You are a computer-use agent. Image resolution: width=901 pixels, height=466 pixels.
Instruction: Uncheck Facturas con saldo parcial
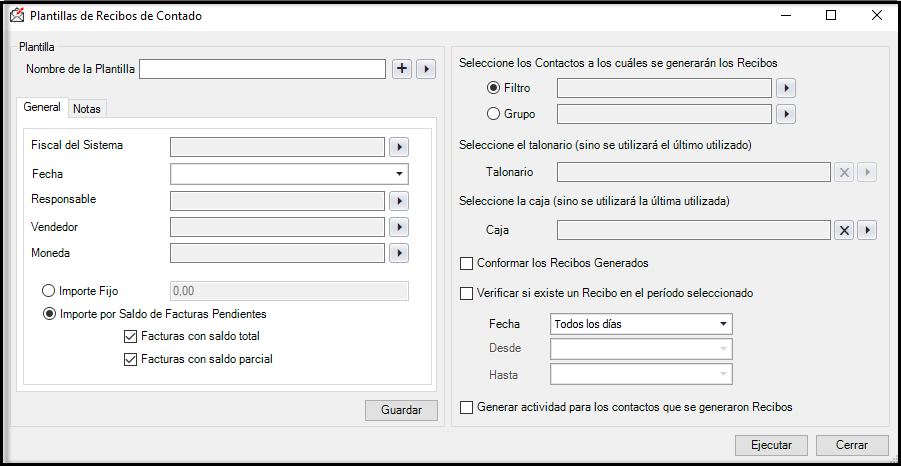130,360
